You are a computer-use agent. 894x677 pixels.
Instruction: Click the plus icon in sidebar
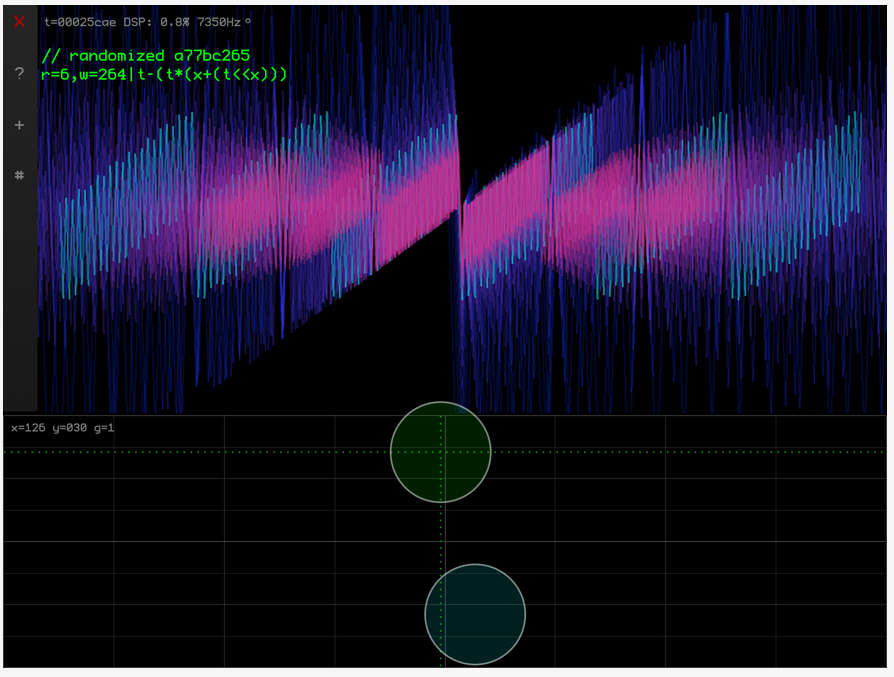click(x=19, y=125)
